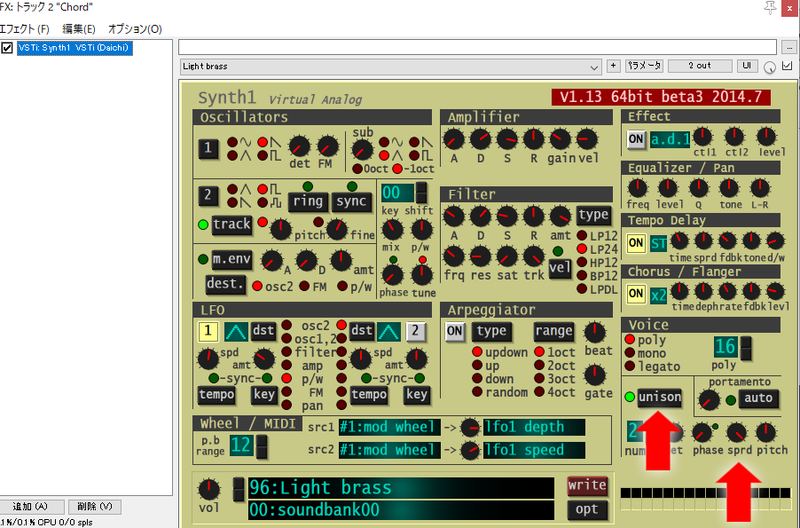Select LP12 filter type

click(582, 236)
